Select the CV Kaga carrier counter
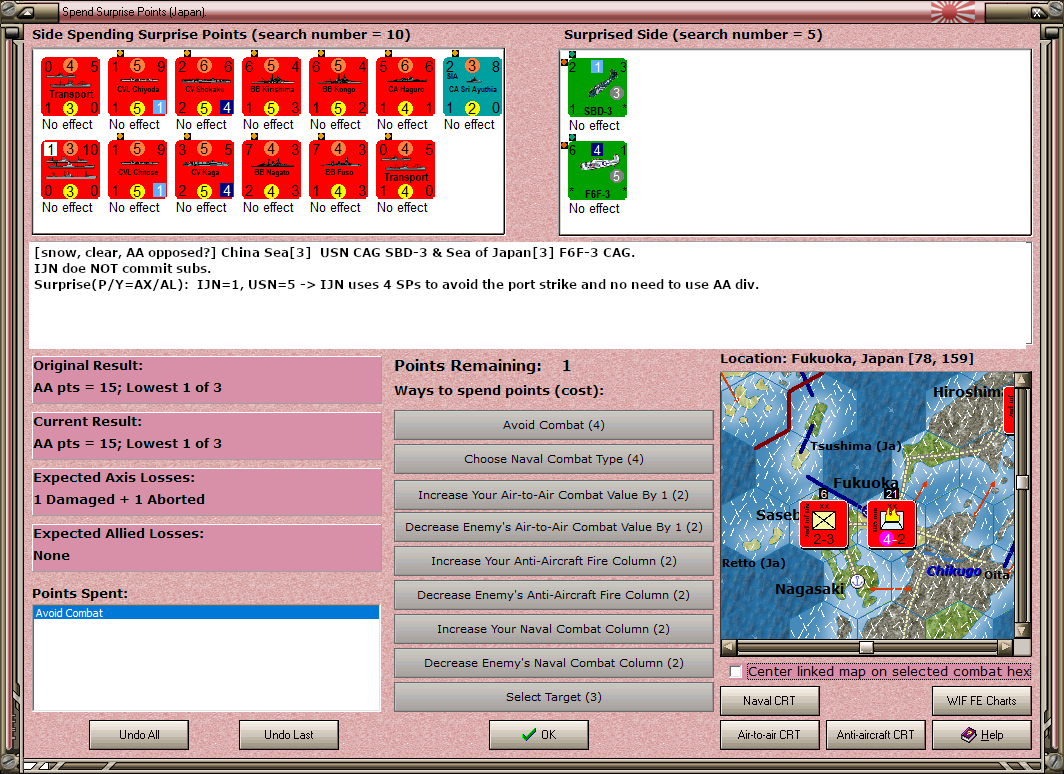Viewport: 1064px width, 774px height. (205, 170)
